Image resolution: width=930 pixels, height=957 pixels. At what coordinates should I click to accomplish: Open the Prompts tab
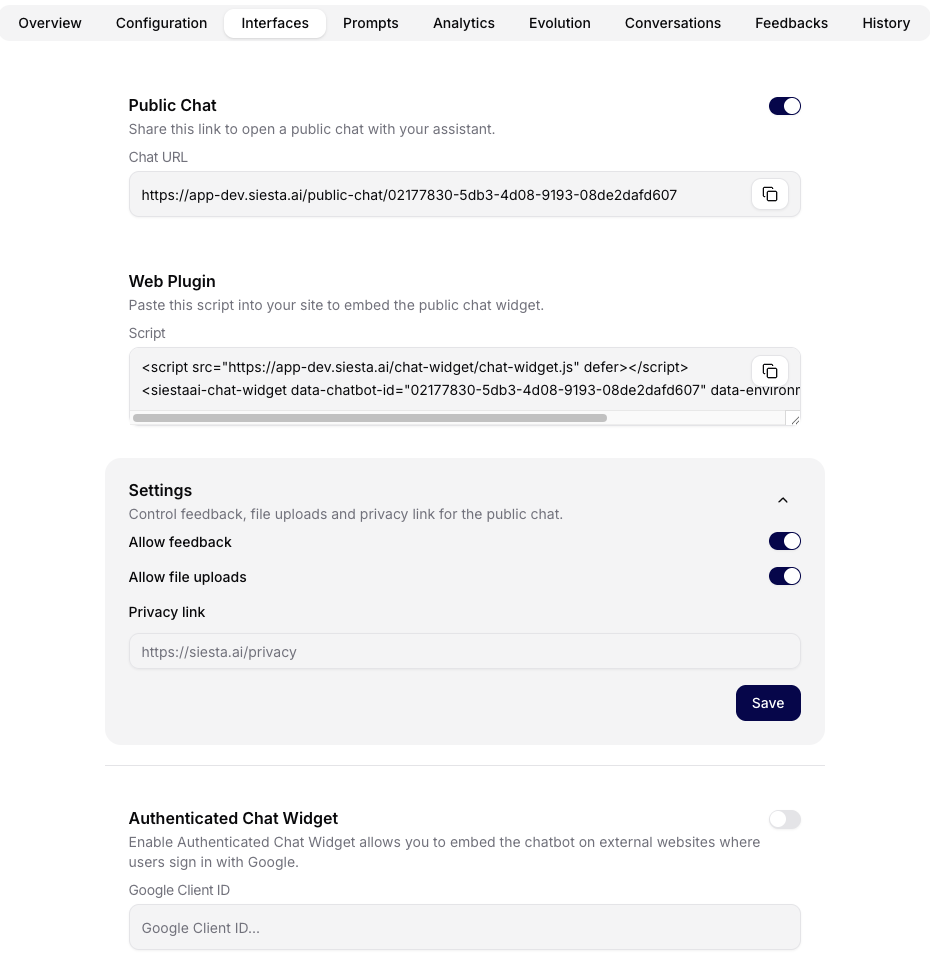pyautogui.click(x=370, y=22)
